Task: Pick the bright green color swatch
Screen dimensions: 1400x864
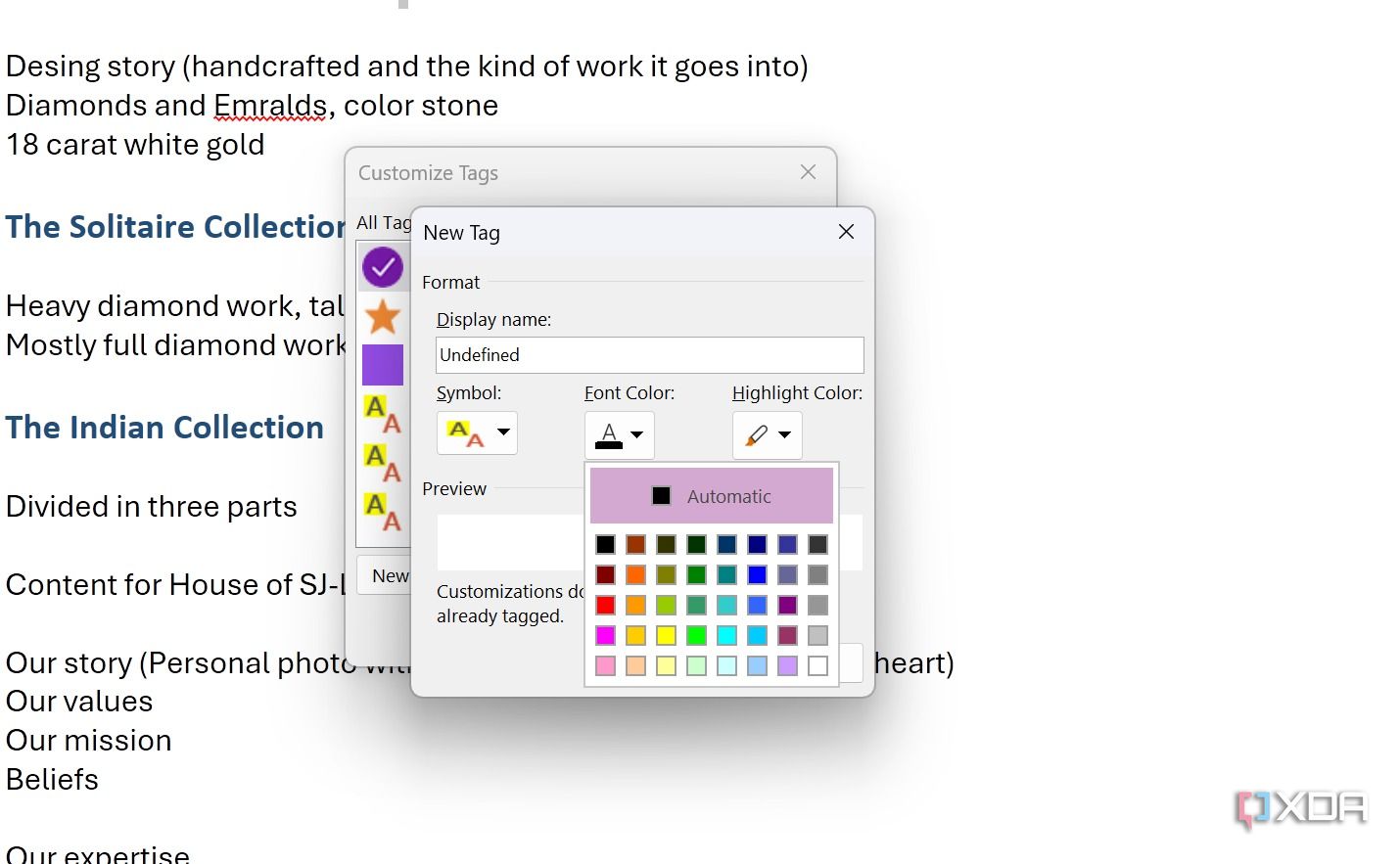Action: (x=697, y=635)
